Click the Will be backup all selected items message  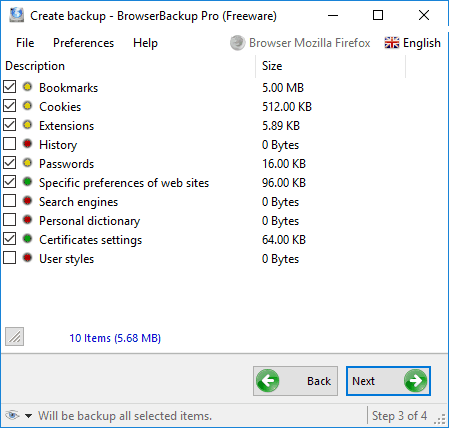[125, 416]
